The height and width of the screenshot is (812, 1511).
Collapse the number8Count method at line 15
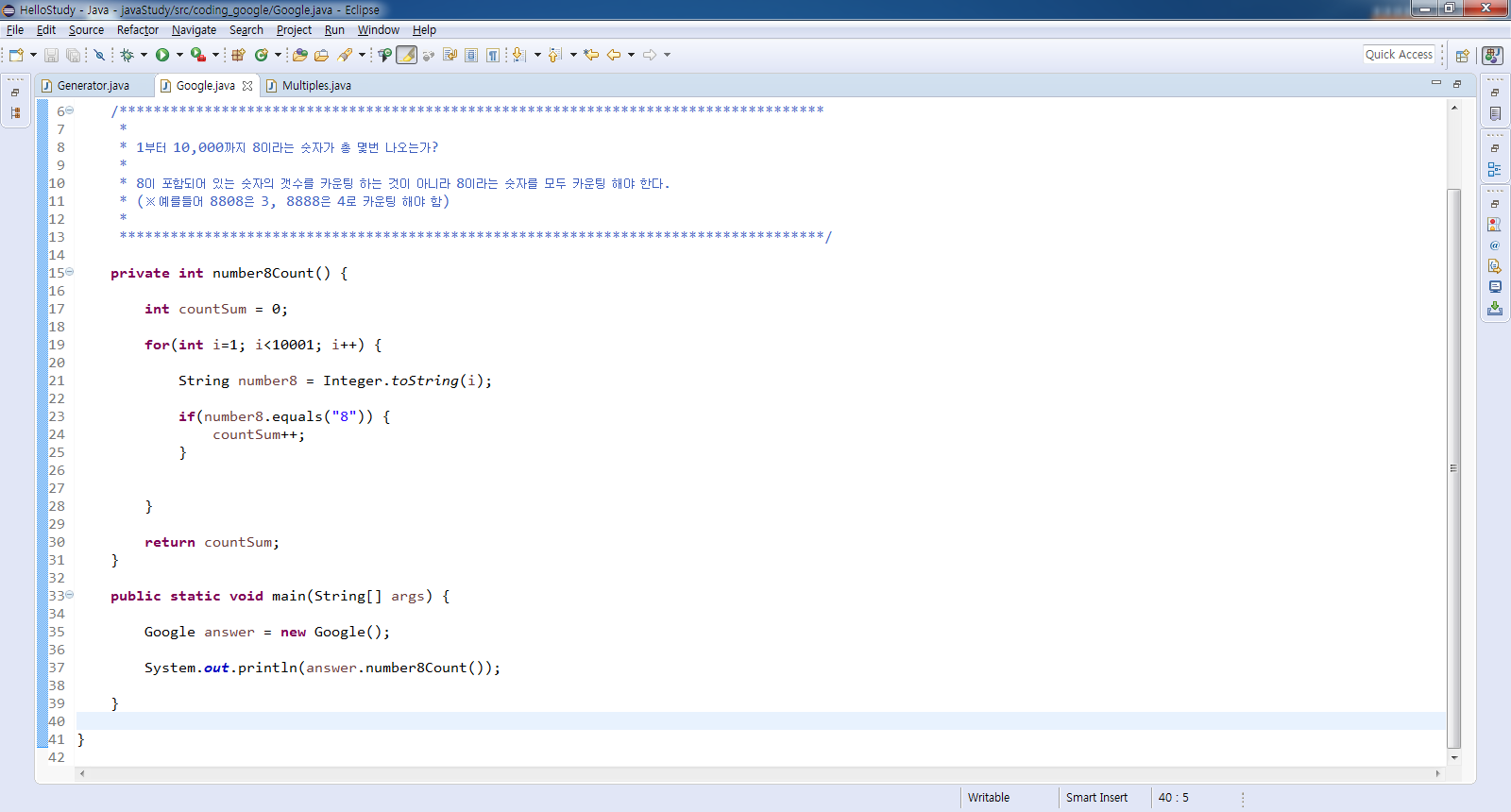pos(70,272)
